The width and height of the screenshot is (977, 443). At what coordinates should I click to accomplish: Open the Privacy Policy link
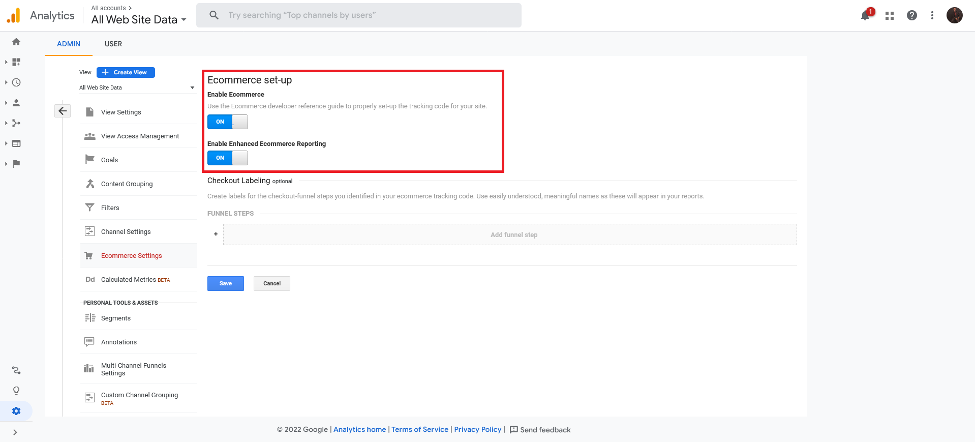[477, 429]
